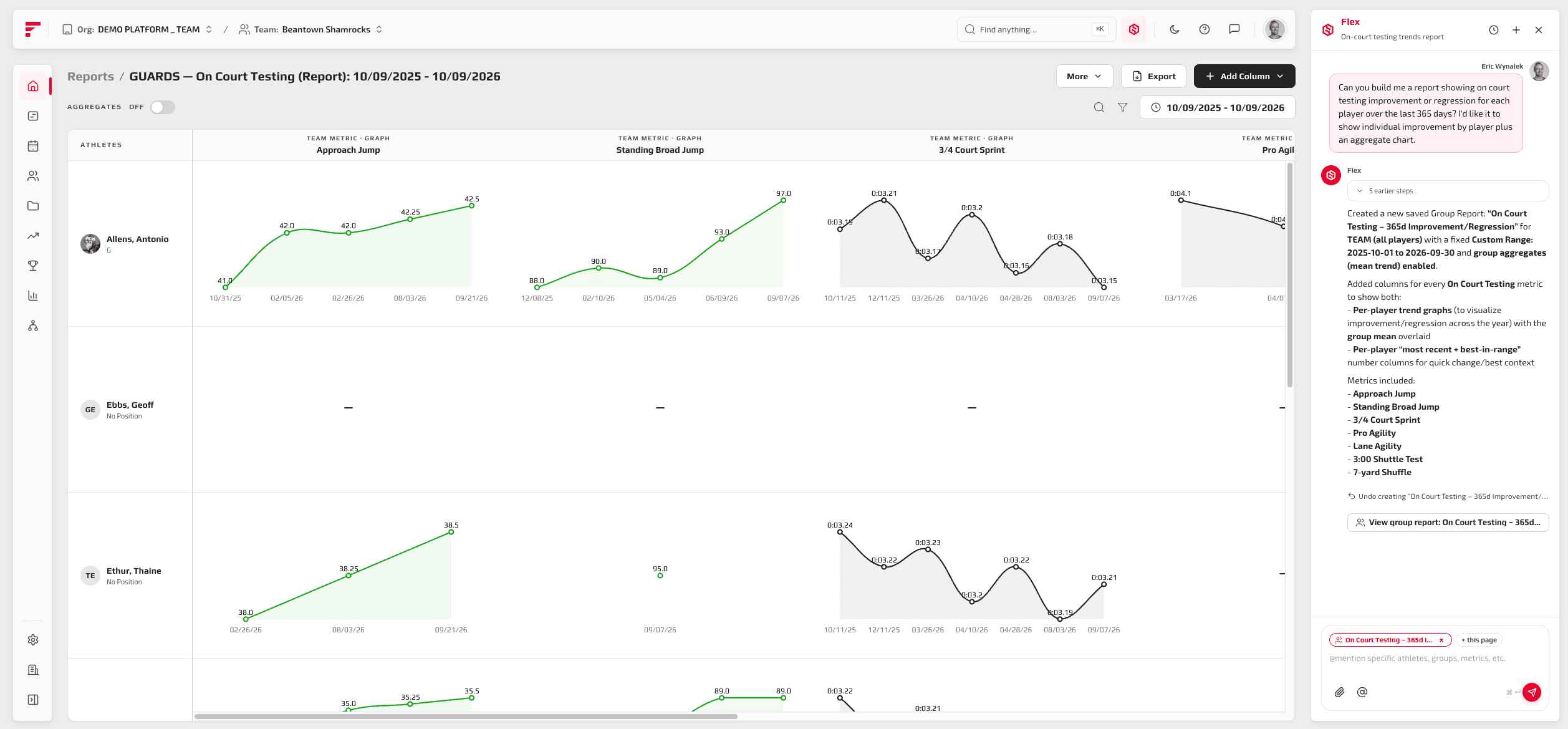Remove the On Court Testing context chip
Image resolution: width=1568 pixels, height=729 pixels.
point(1441,640)
